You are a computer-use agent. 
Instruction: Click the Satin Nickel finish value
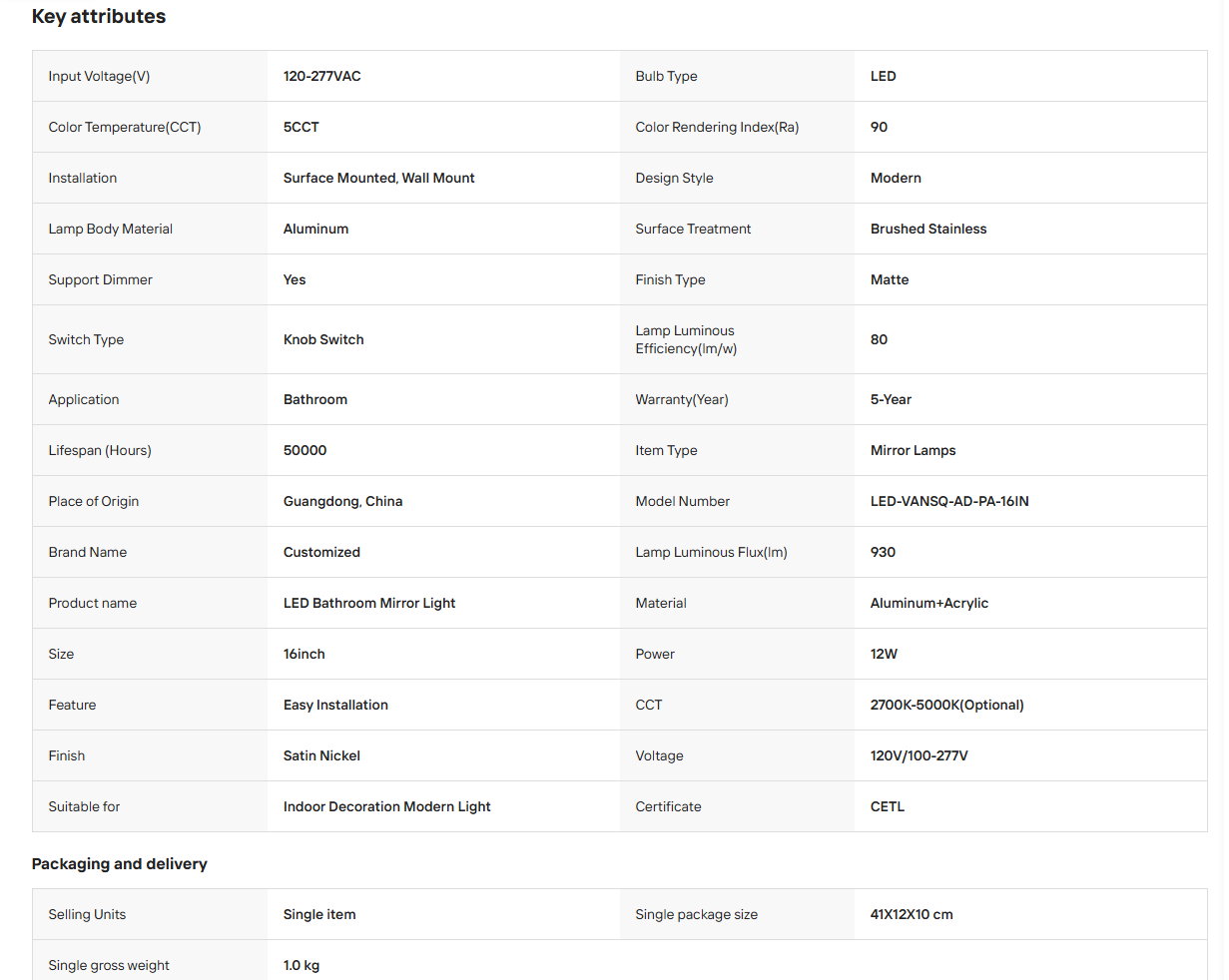321,755
